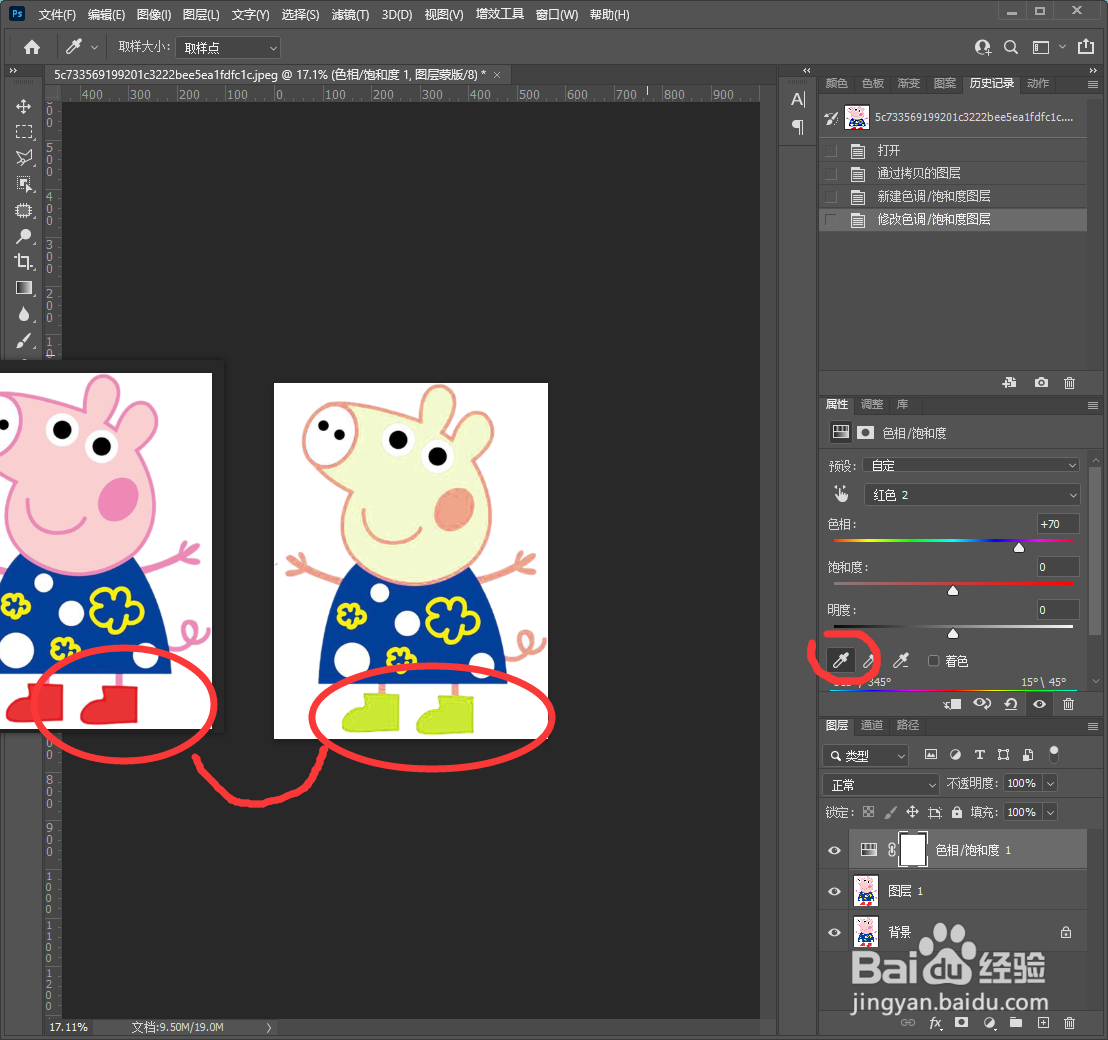Create a new history snapshot camera icon

tap(1042, 383)
